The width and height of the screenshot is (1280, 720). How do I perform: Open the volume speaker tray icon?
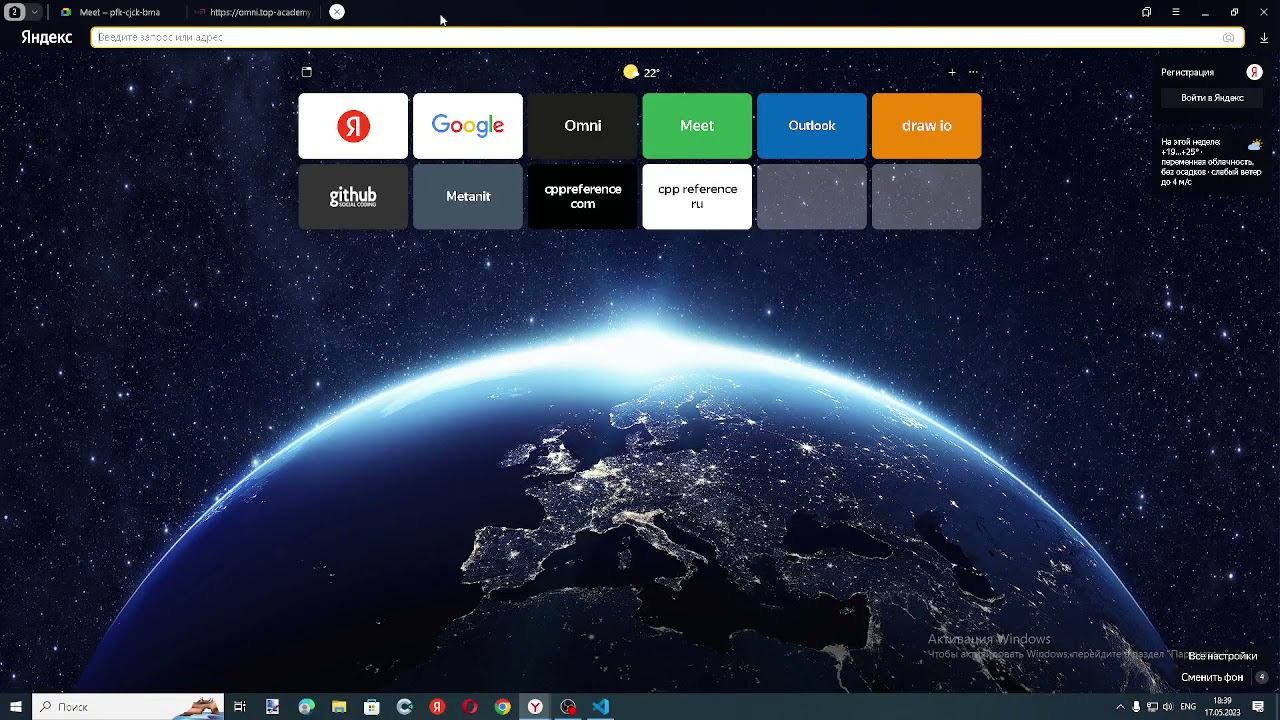point(1168,707)
